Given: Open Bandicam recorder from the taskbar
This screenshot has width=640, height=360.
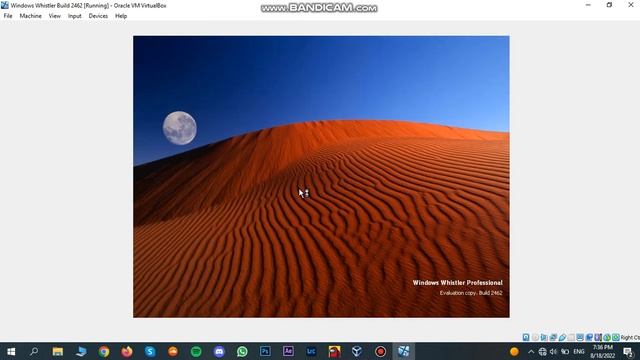Looking at the screenshot, I should pos(380,351).
